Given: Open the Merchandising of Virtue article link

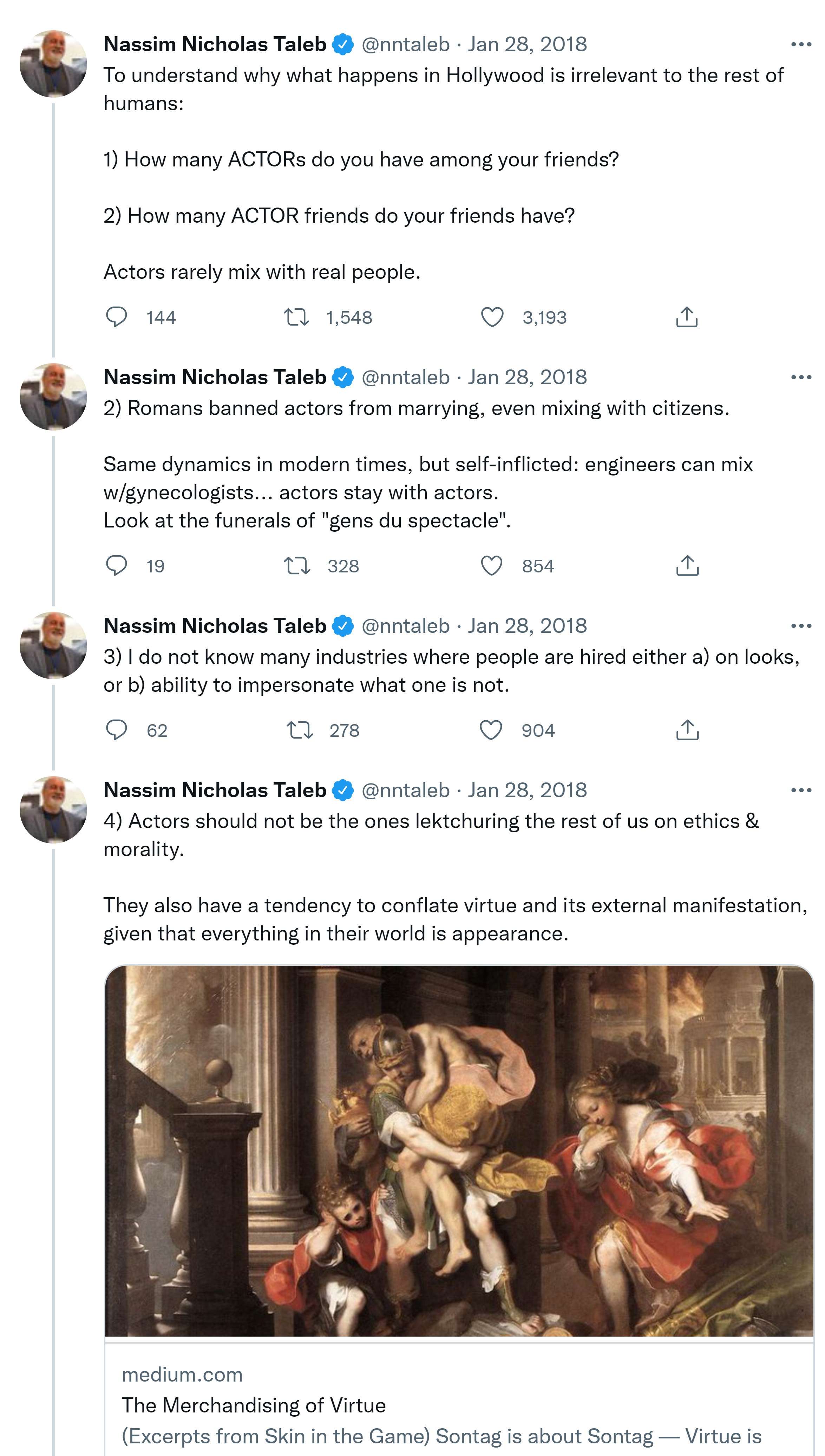Looking at the screenshot, I should pyautogui.click(x=254, y=1405).
